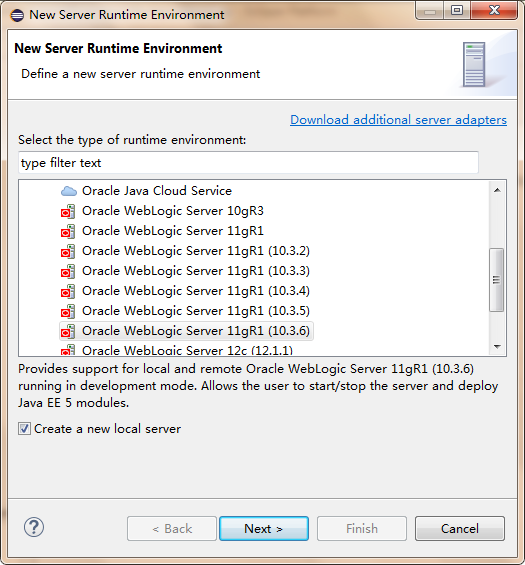Image resolution: width=525 pixels, height=565 pixels.
Task: Click the disabled Back button
Action: (x=172, y=529)
